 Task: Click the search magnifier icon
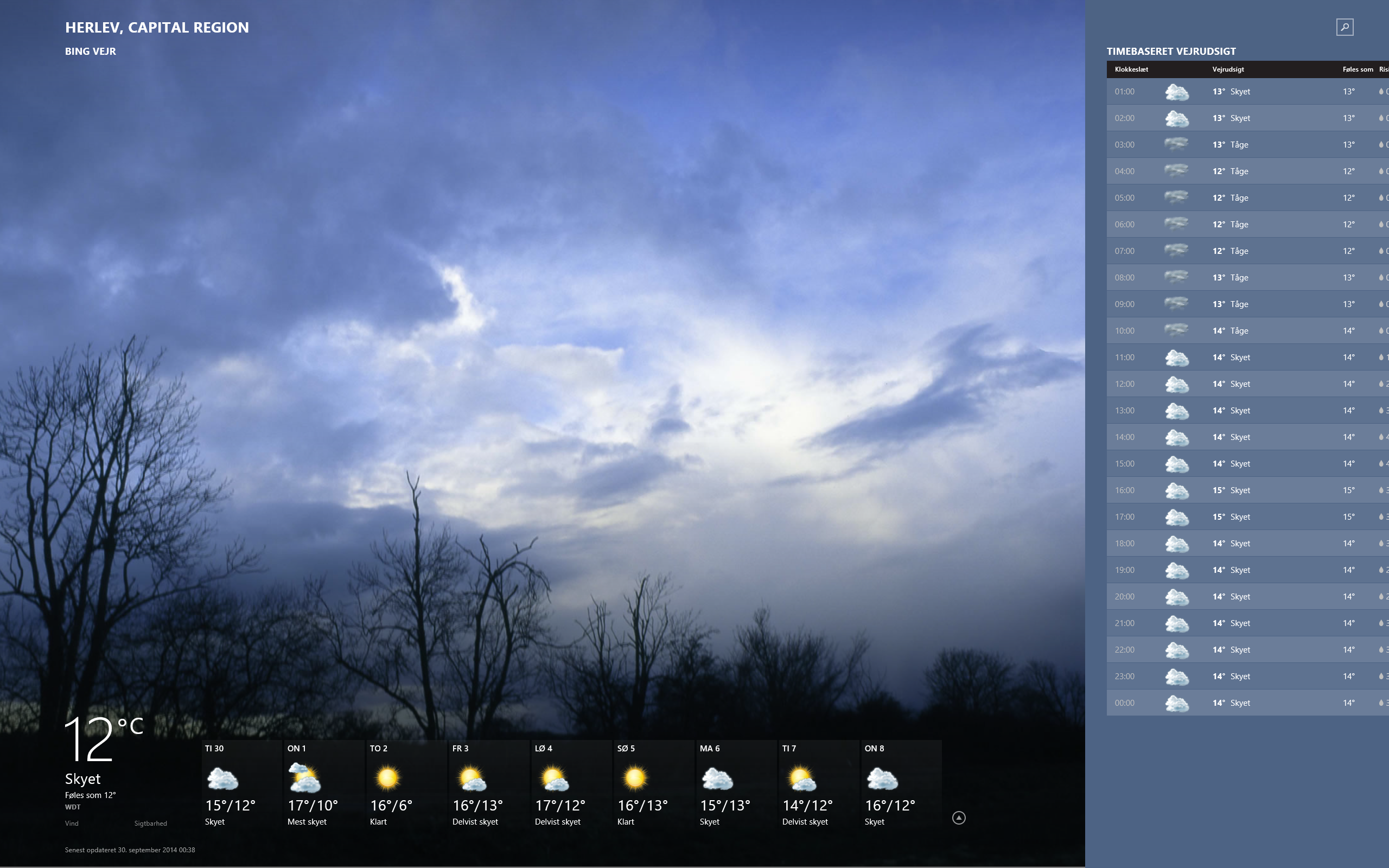coord(1344,27)
